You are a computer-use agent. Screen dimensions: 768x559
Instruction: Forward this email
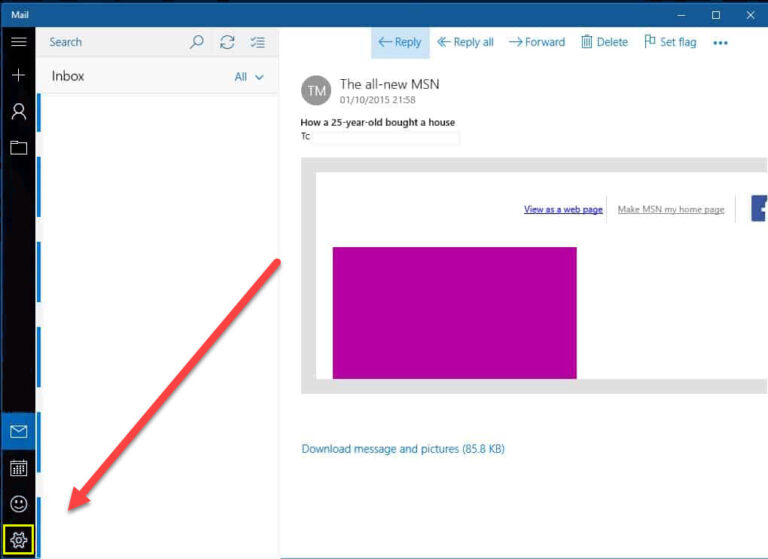click(x=537, y=43)
